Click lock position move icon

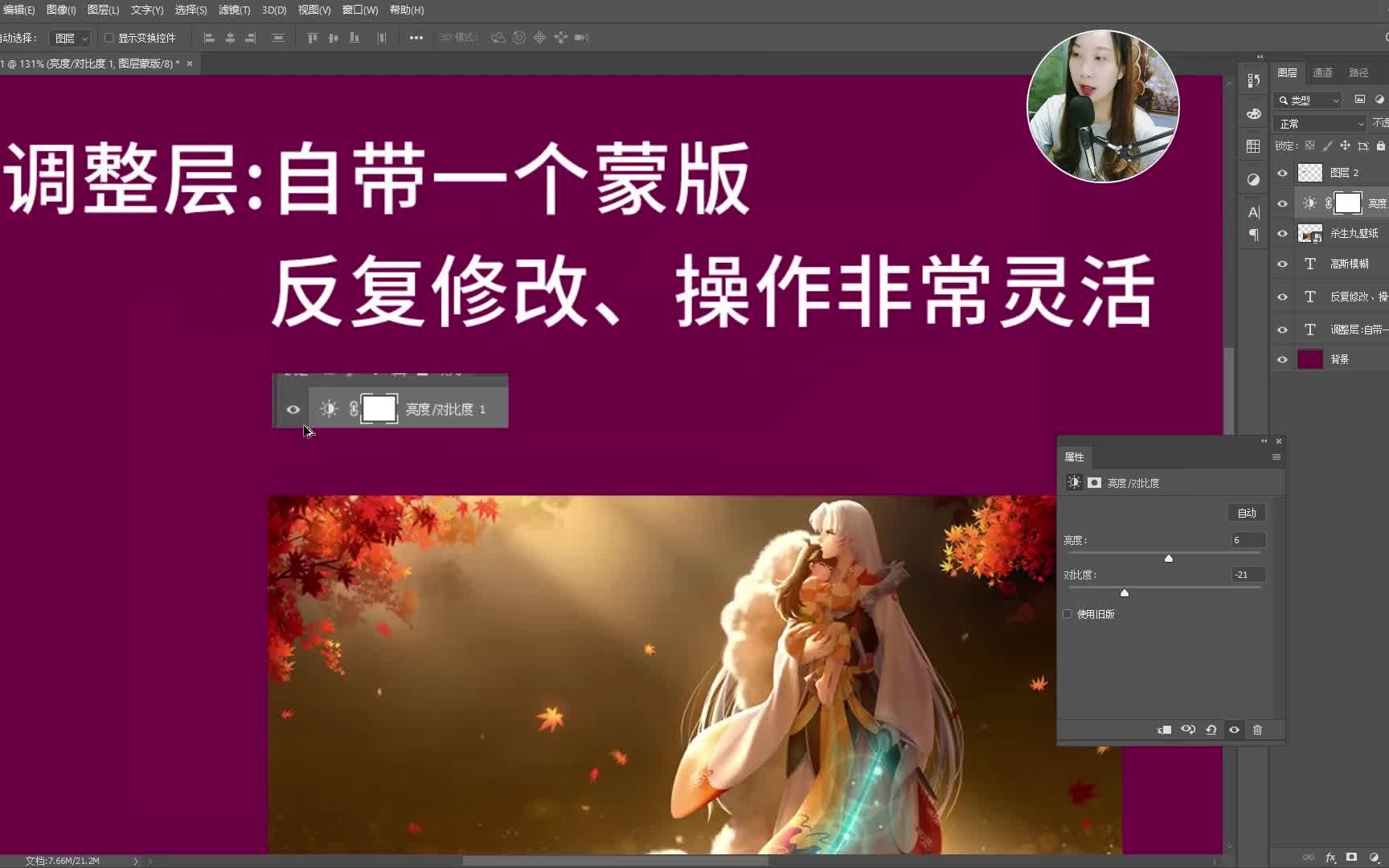pos(1345,145)
